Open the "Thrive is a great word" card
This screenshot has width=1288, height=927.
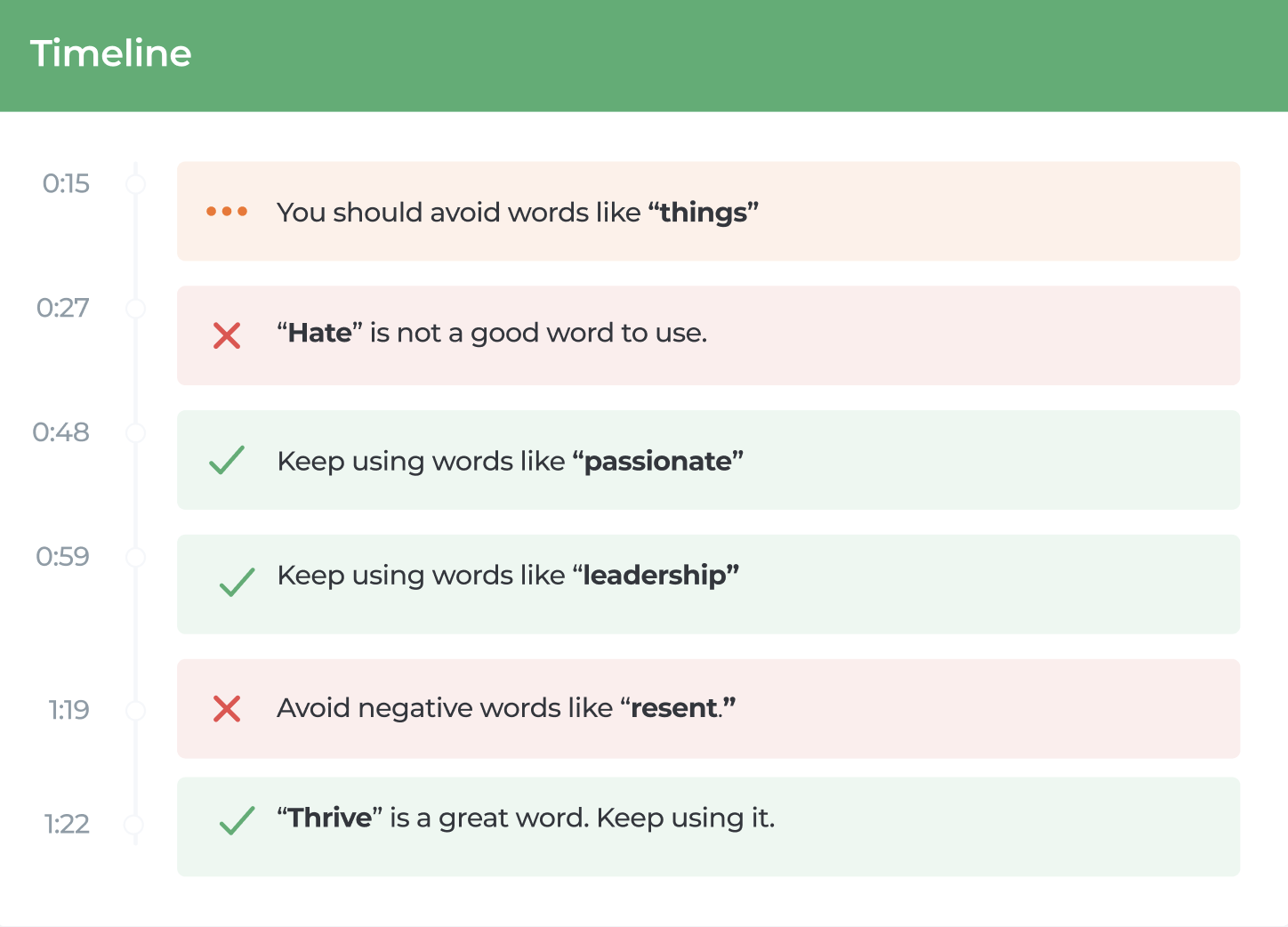(x=708, y=826)
